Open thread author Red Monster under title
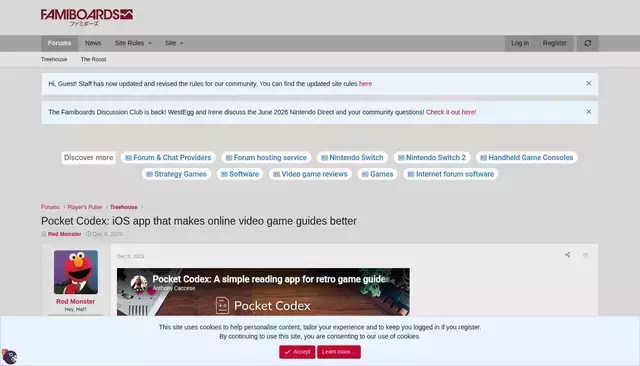The image size is (640, 366). pyautogui.click(x=64, y=234)
